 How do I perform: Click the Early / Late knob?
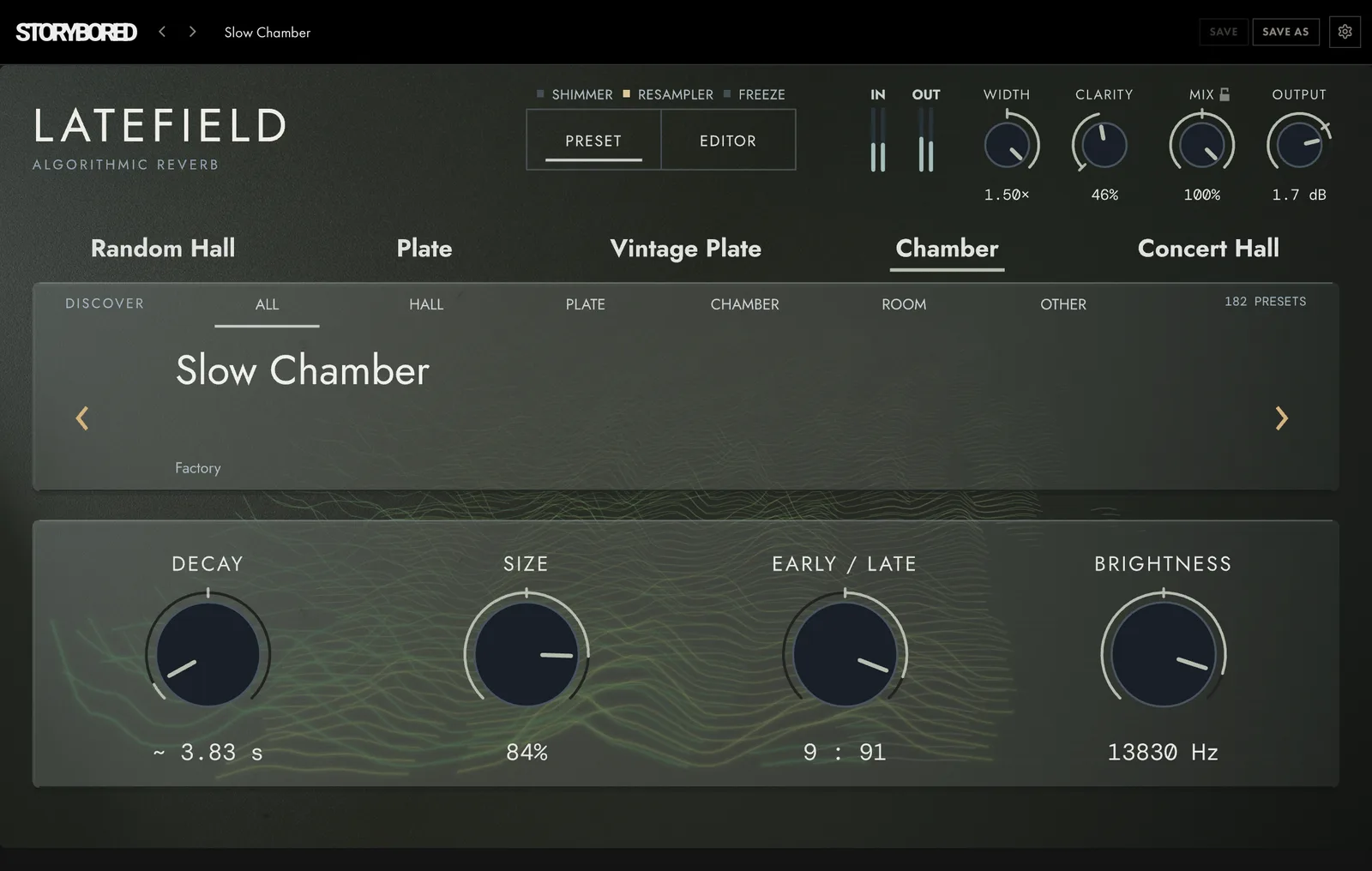pos(845,654)
